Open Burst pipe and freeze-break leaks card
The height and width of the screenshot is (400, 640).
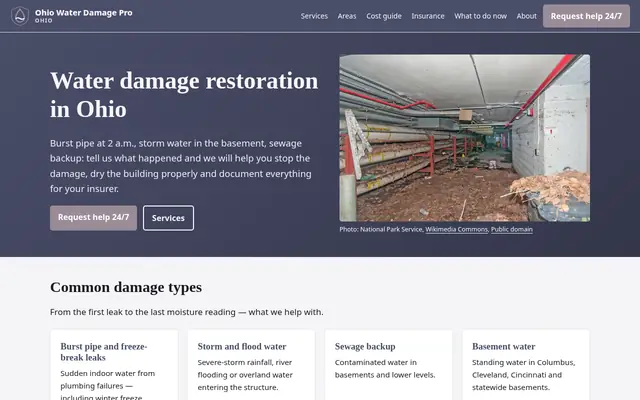point(114,365)
